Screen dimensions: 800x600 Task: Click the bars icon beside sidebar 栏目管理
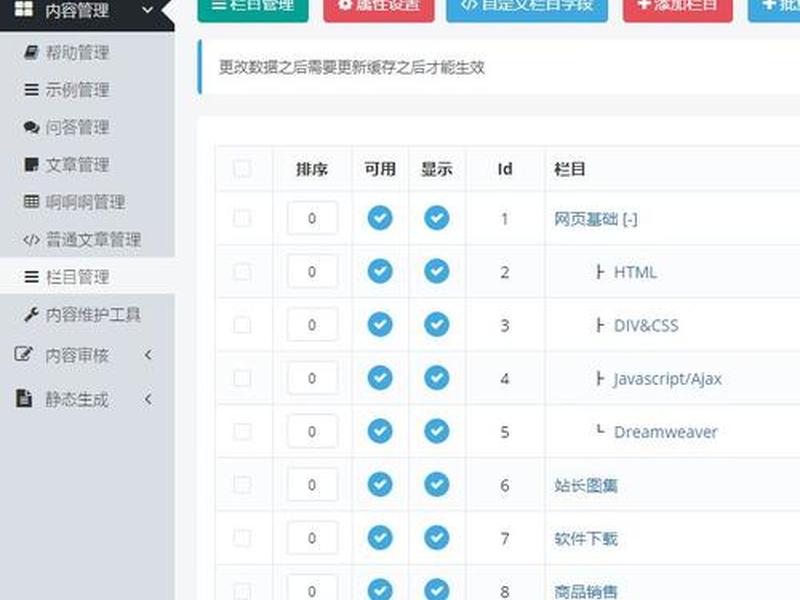coord(31,277)
